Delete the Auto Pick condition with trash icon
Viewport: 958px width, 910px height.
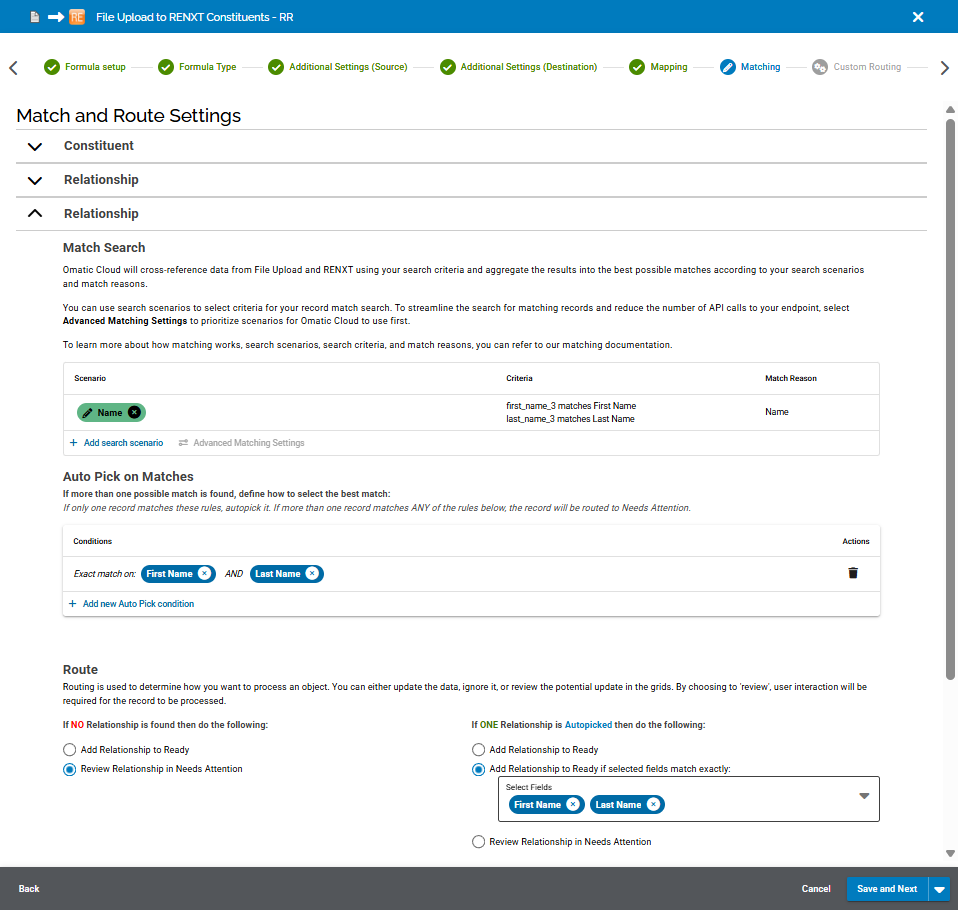[x=853, y=573]
